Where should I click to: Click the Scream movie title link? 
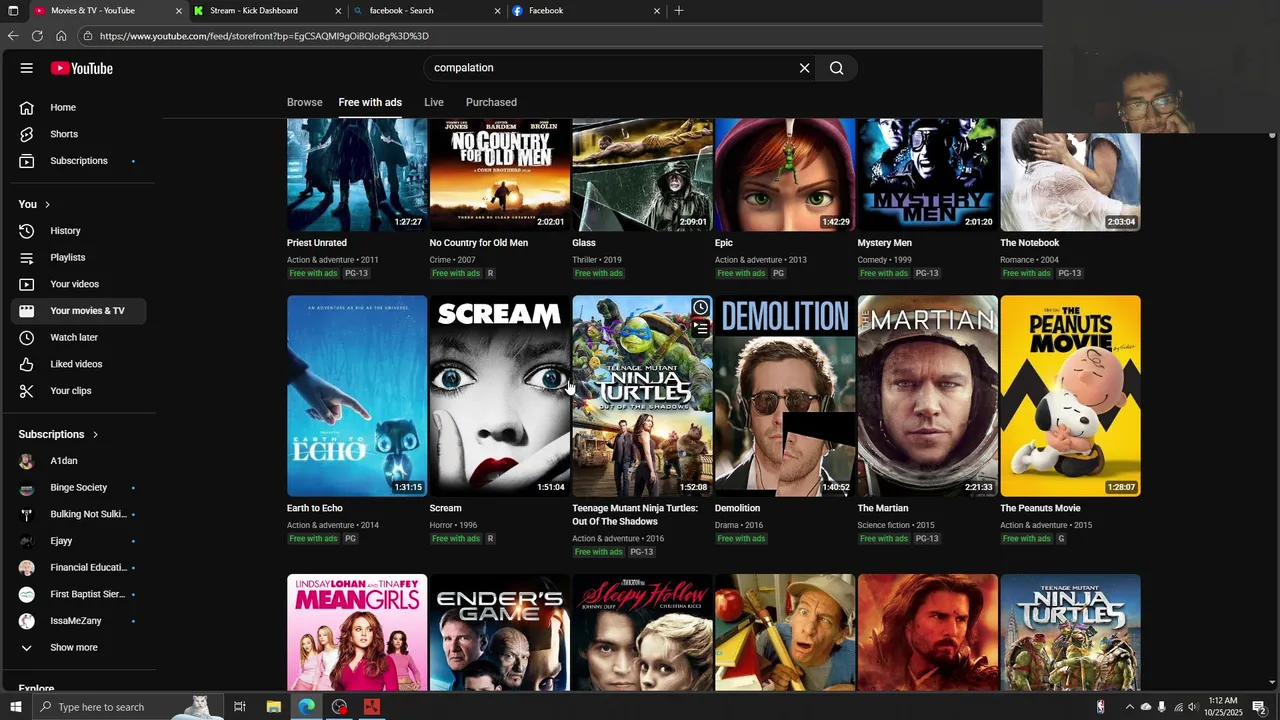click(445, 508)
